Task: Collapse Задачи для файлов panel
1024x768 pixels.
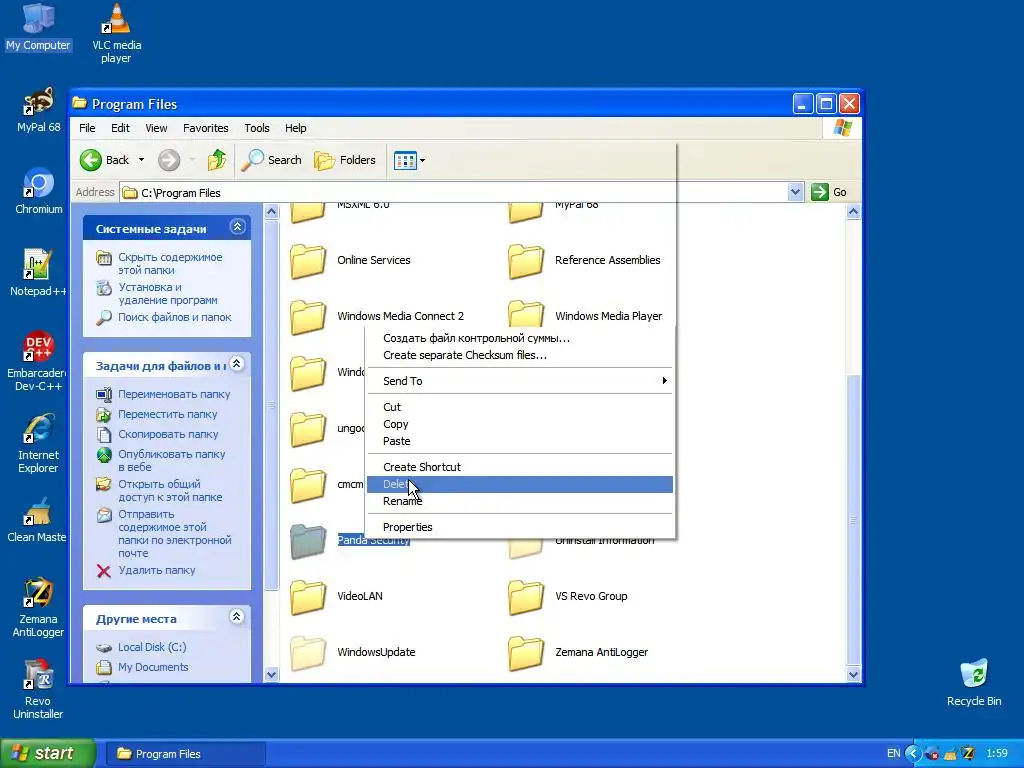Action: point(237,364)
